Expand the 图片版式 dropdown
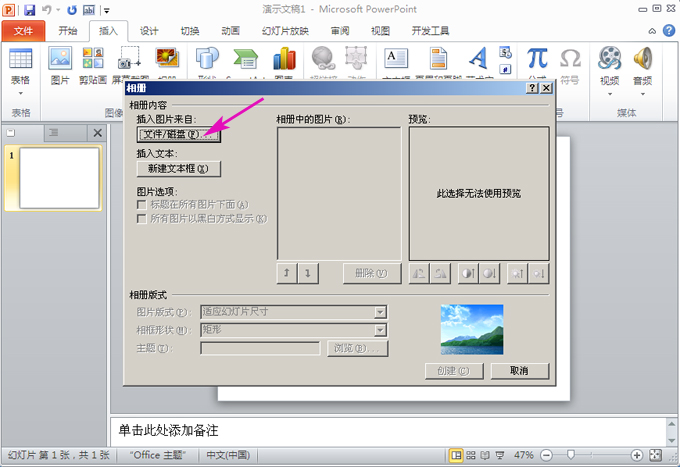The width and height of the screenshot is (680, 467). 380,311
